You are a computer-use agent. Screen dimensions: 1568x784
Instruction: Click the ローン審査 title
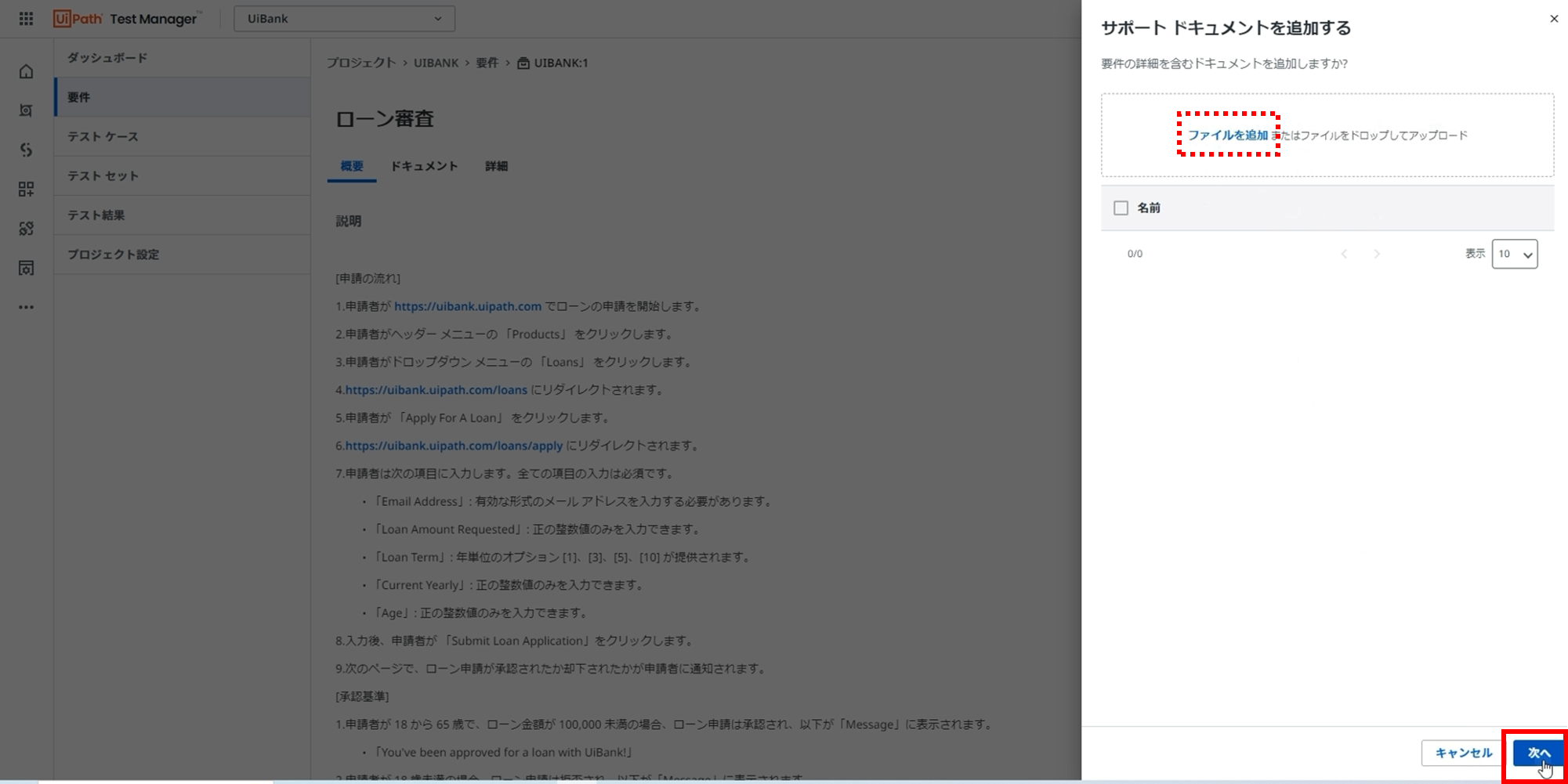click(x=385, y=118)
